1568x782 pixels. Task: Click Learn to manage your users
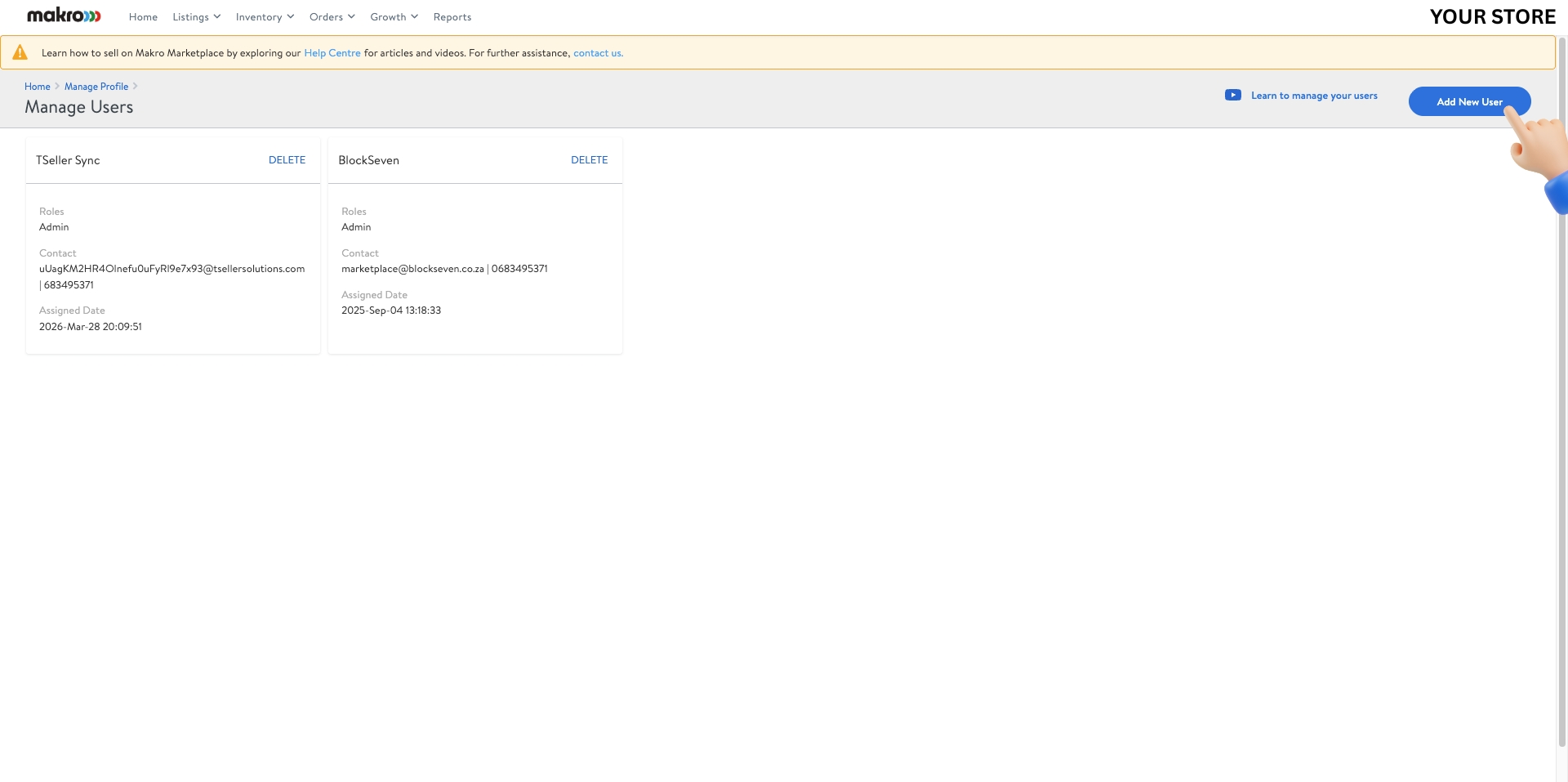click(1314, 96)
